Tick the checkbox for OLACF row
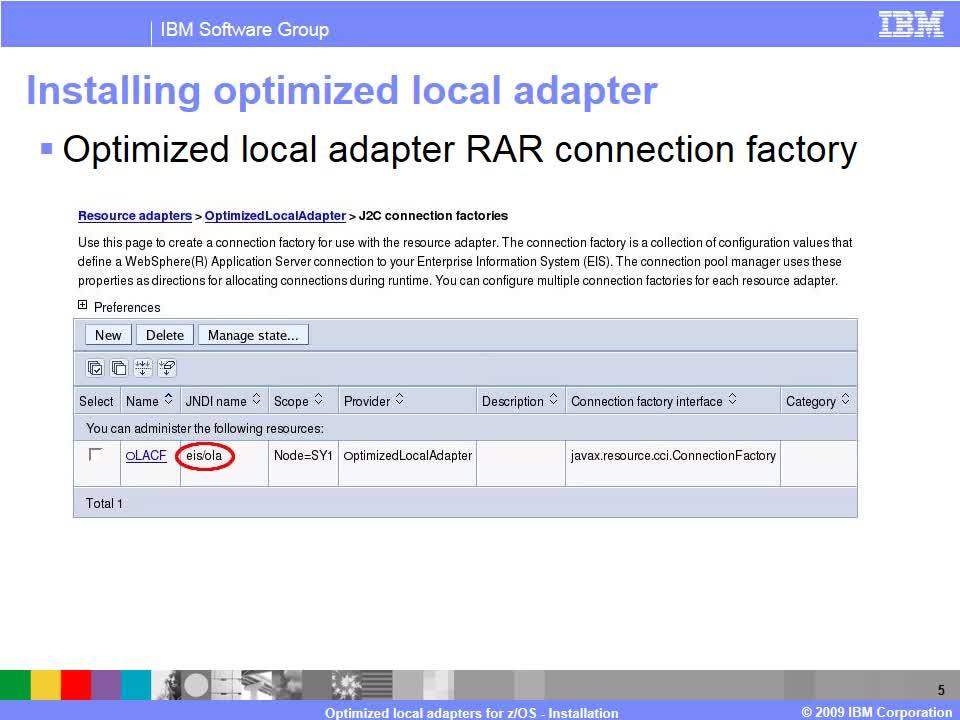The height and width of the screenshot is (720, 960). [x=96, y=454]
